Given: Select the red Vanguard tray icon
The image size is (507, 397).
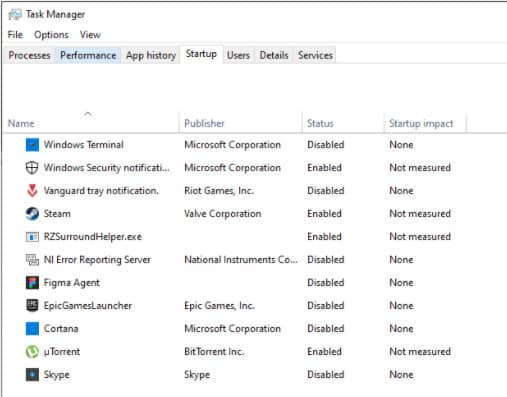Looking at the screenshot, I should pyautogui.click(x=32, y=191).
